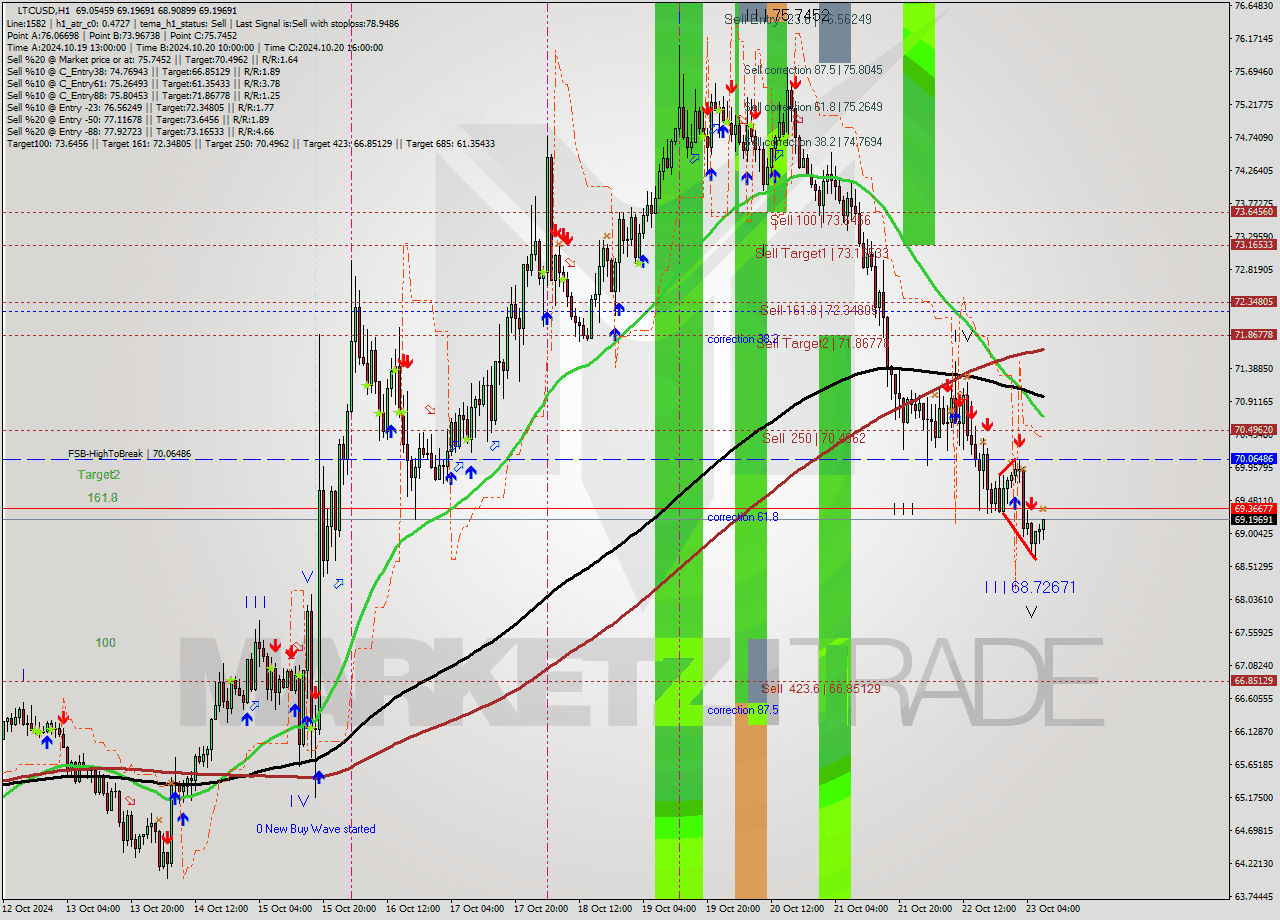Click the blue 'correction 38.2' label
Screen dimensions: 1280x920
point(743,339)
